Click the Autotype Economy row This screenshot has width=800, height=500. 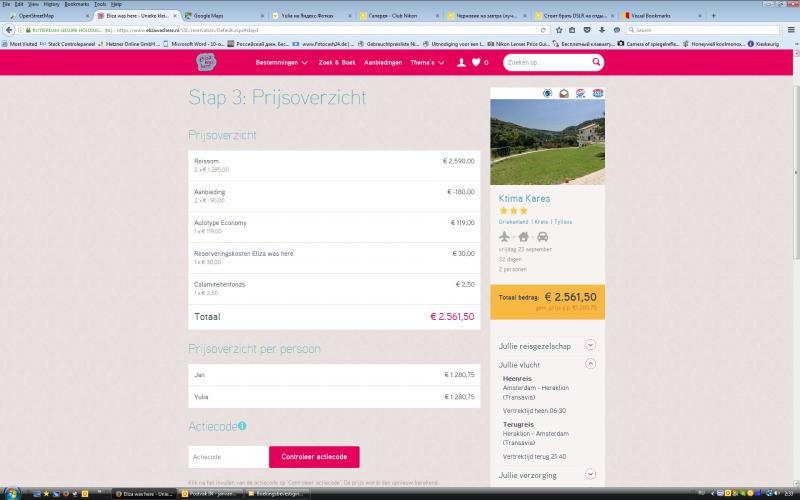334,227
